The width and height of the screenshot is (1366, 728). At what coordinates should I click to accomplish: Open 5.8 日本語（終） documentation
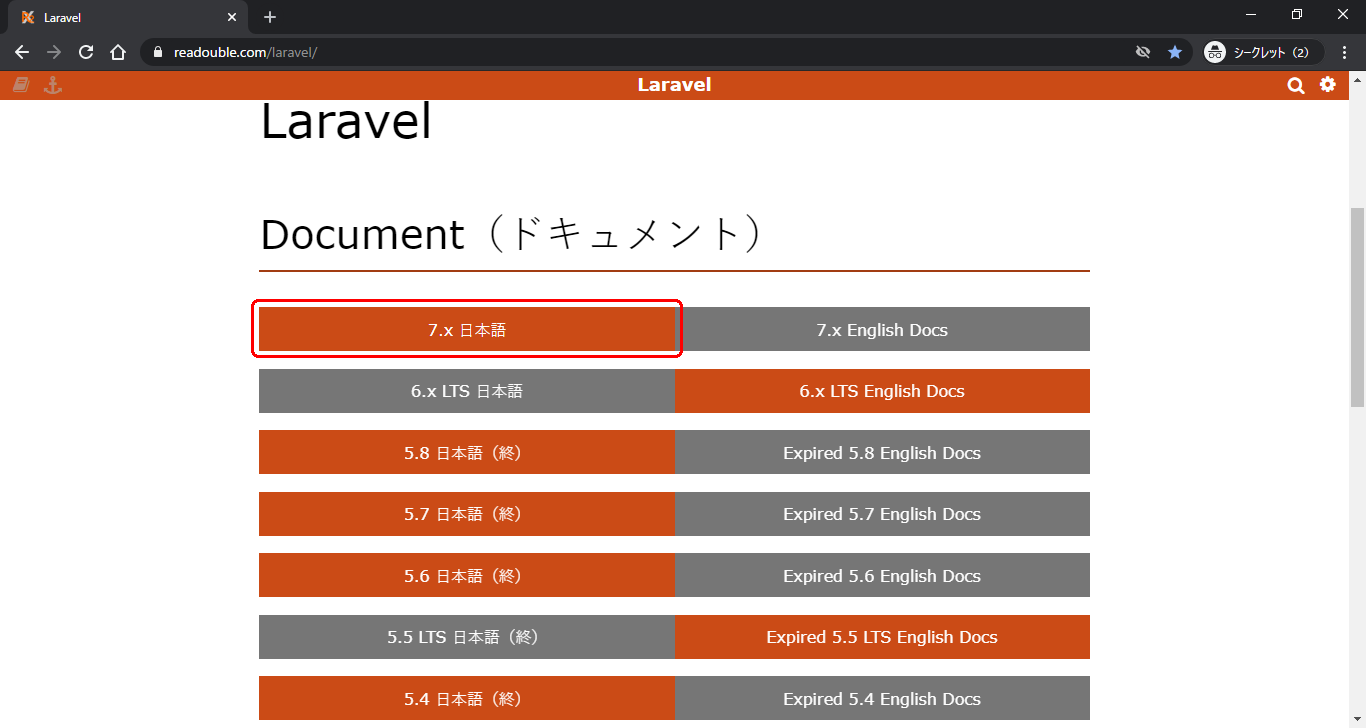coord(467,452)
